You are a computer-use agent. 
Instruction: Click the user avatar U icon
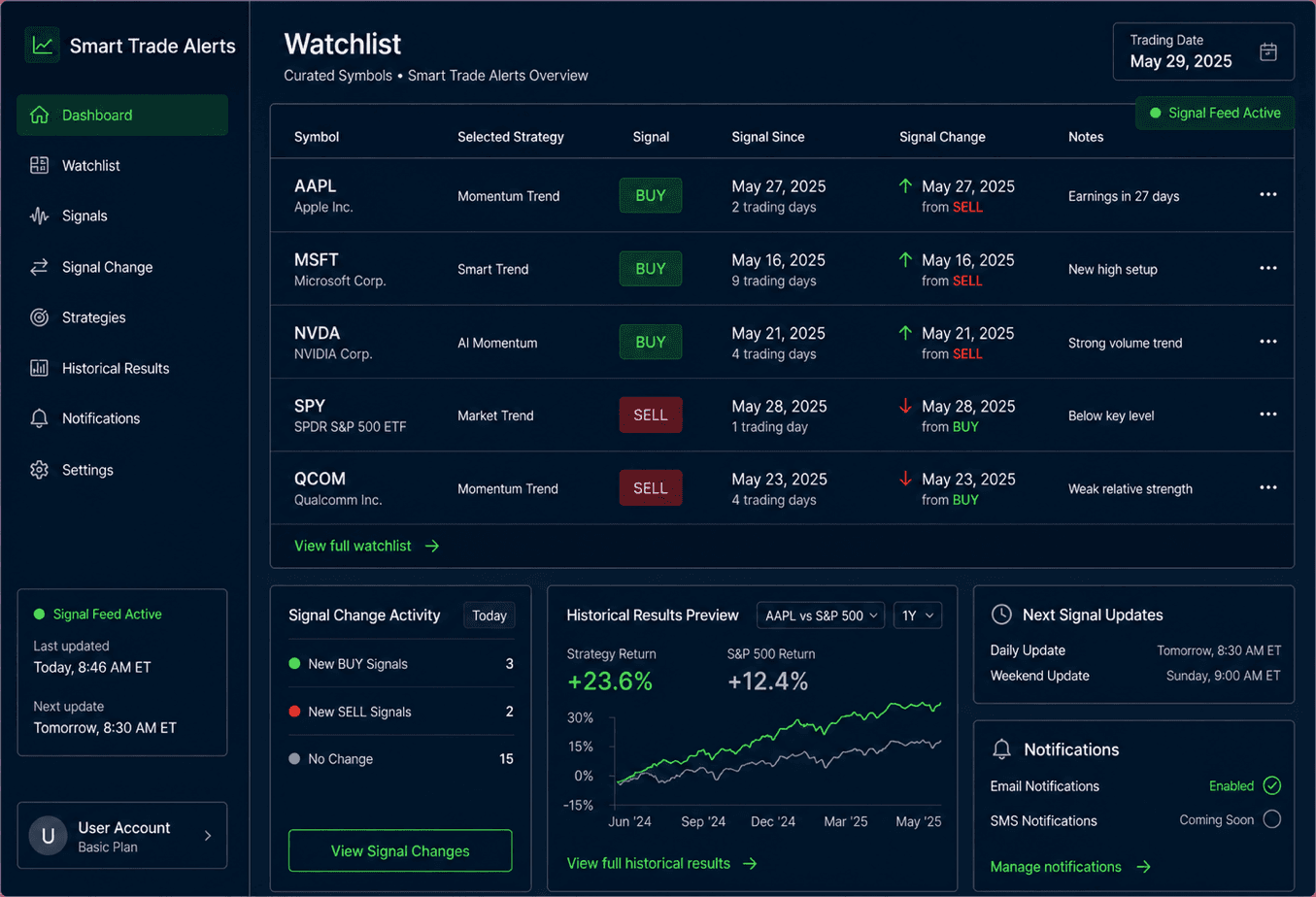48,836
